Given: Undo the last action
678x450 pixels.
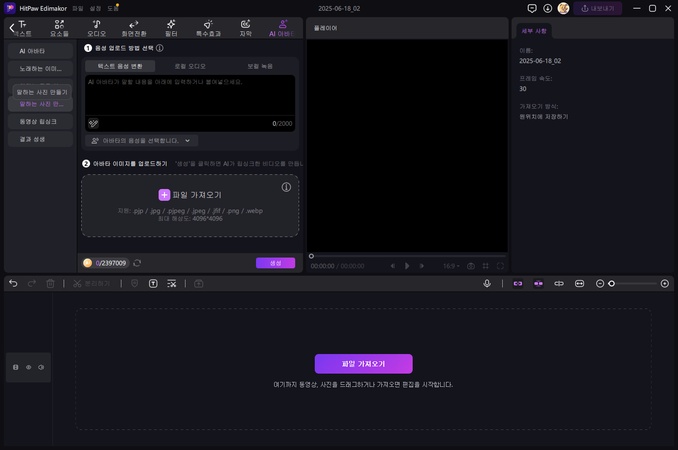Looking at the screenshot, I should point(13,284).
